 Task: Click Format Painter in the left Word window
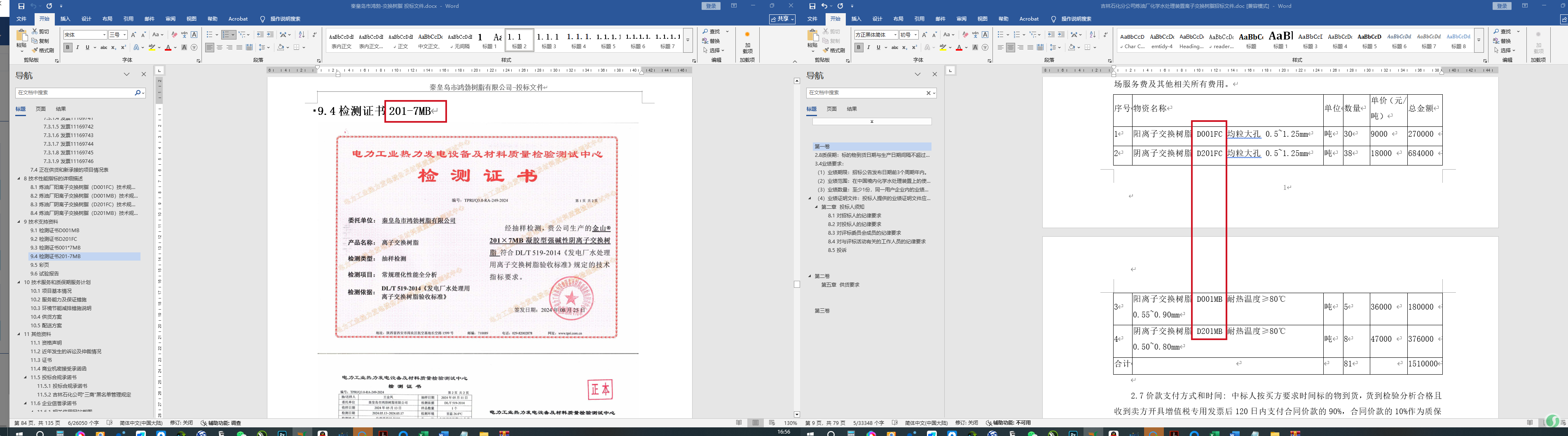[x=42, y=51]
